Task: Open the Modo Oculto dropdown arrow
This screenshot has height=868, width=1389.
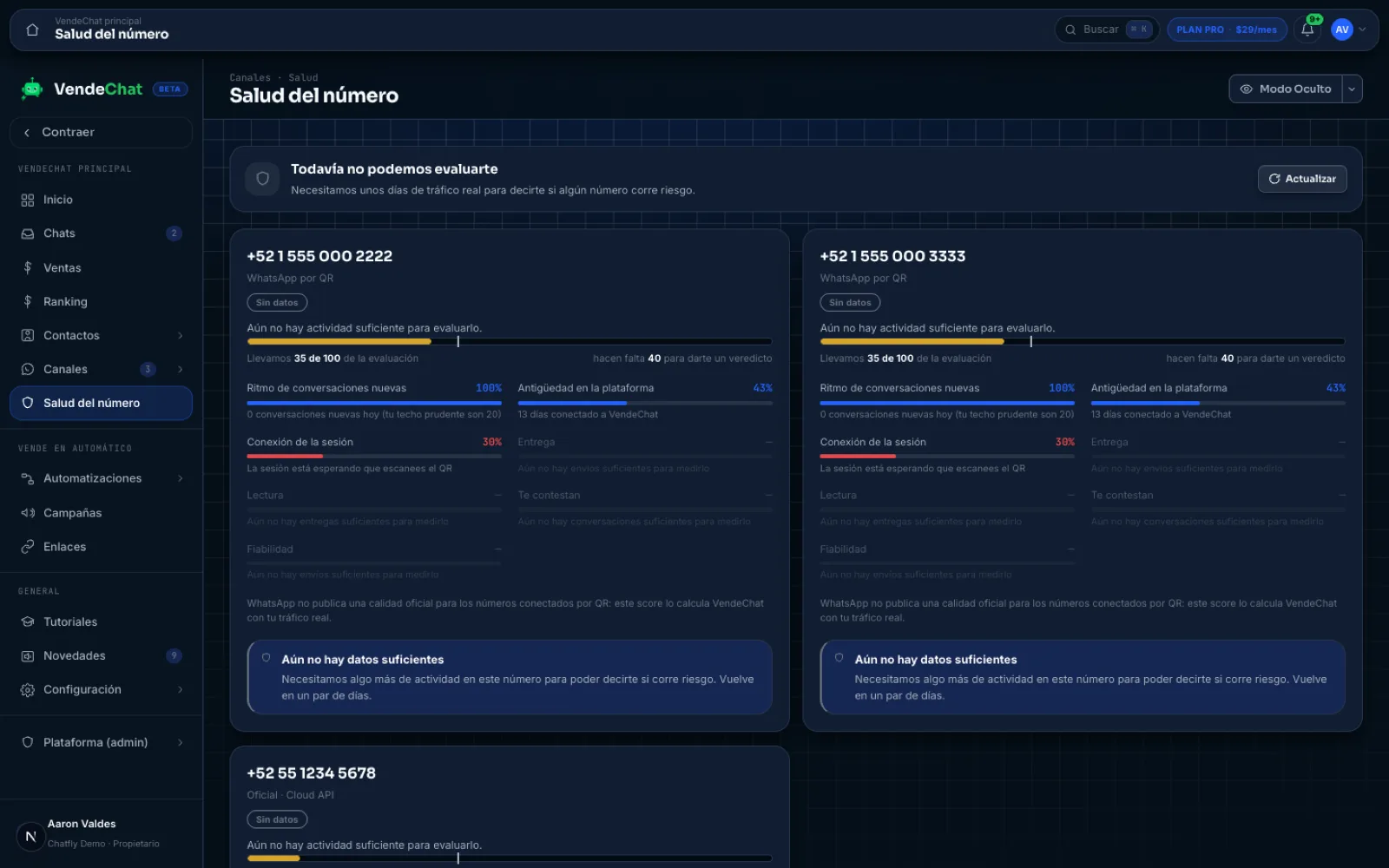Action: pyautogui.click(x=1352, y=89)
